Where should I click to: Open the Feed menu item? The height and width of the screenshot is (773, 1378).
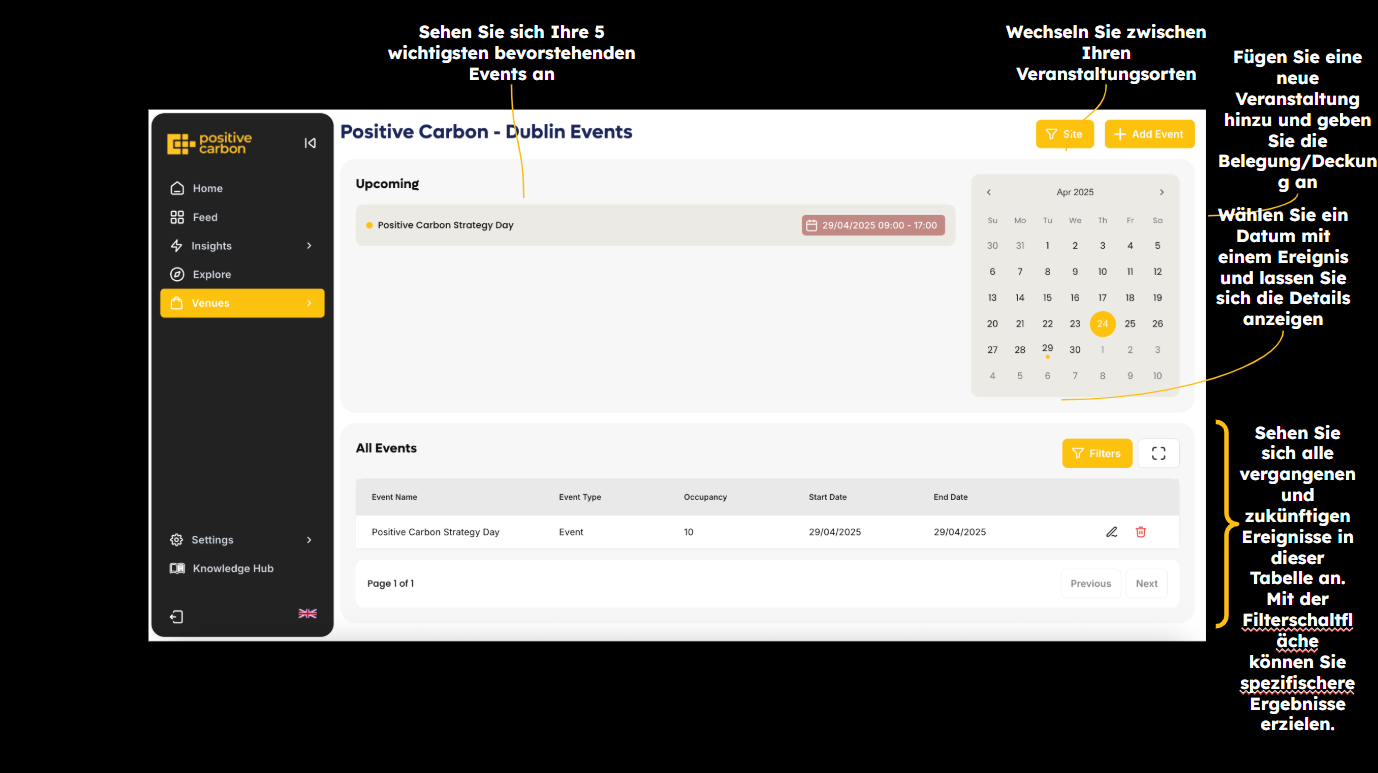(204, 217)
